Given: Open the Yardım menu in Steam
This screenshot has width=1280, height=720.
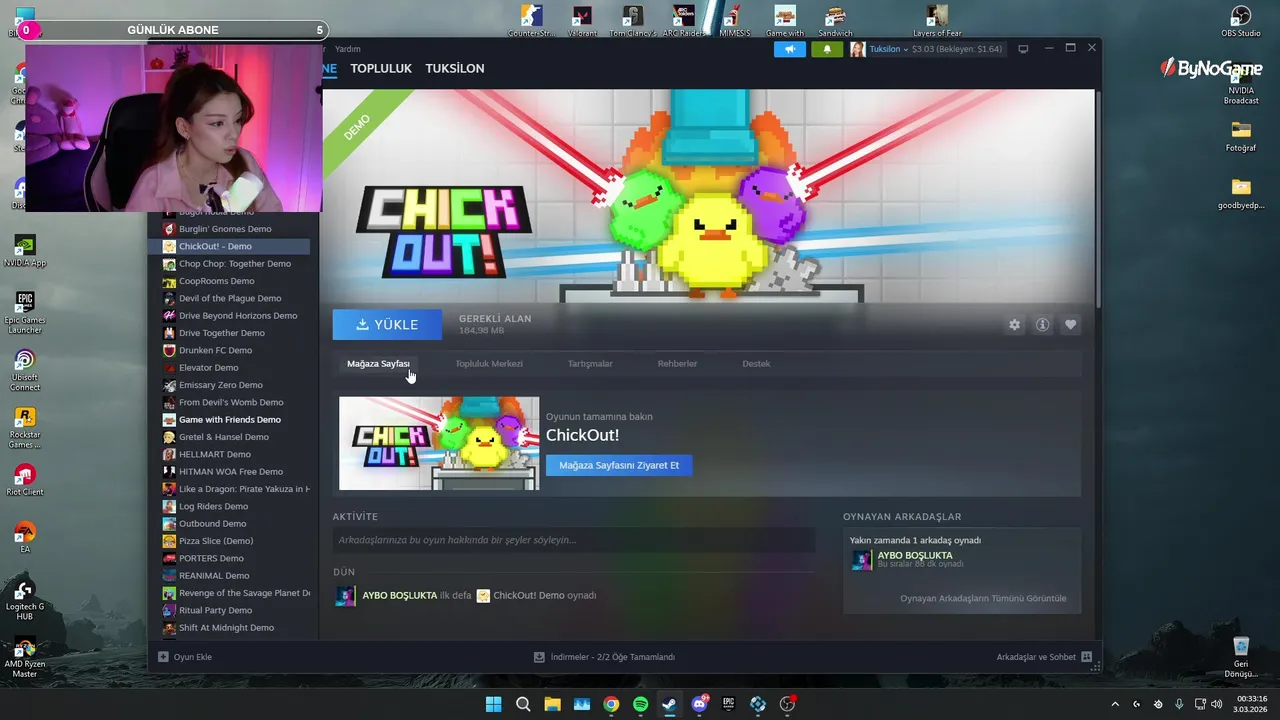Looking at the screenshot, I should [x=348, y=49].
